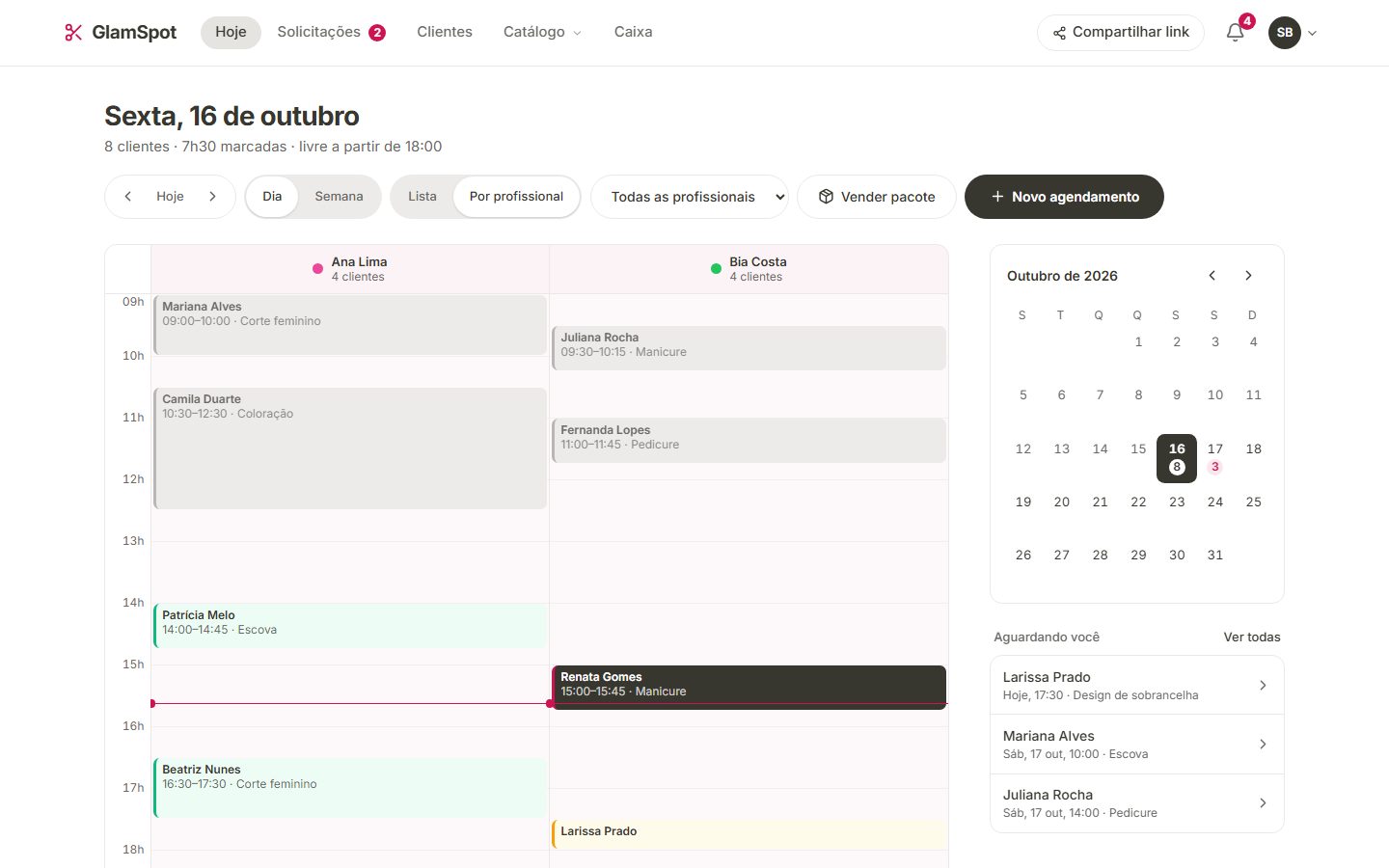
Task: Open Patrícia Melo Escova appointment
Action: pyautogui.click(x=350, y=626)
